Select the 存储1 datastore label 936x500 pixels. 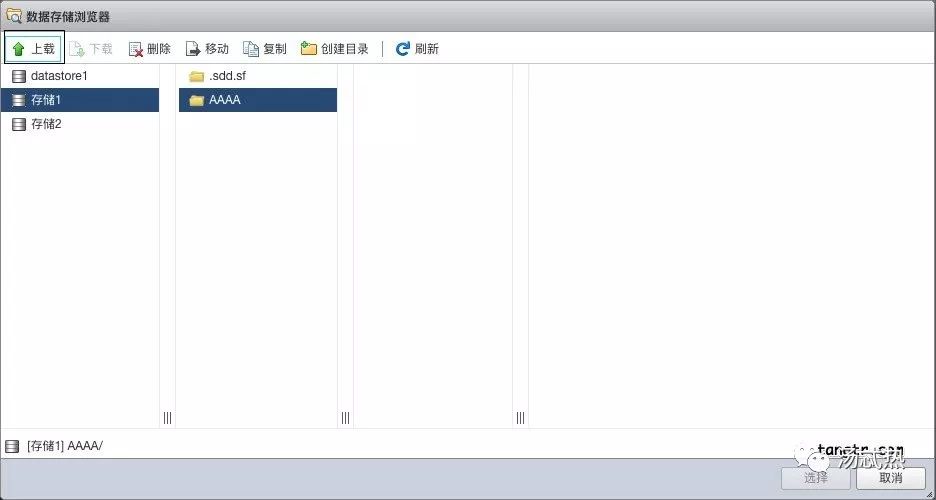(46, 100)
